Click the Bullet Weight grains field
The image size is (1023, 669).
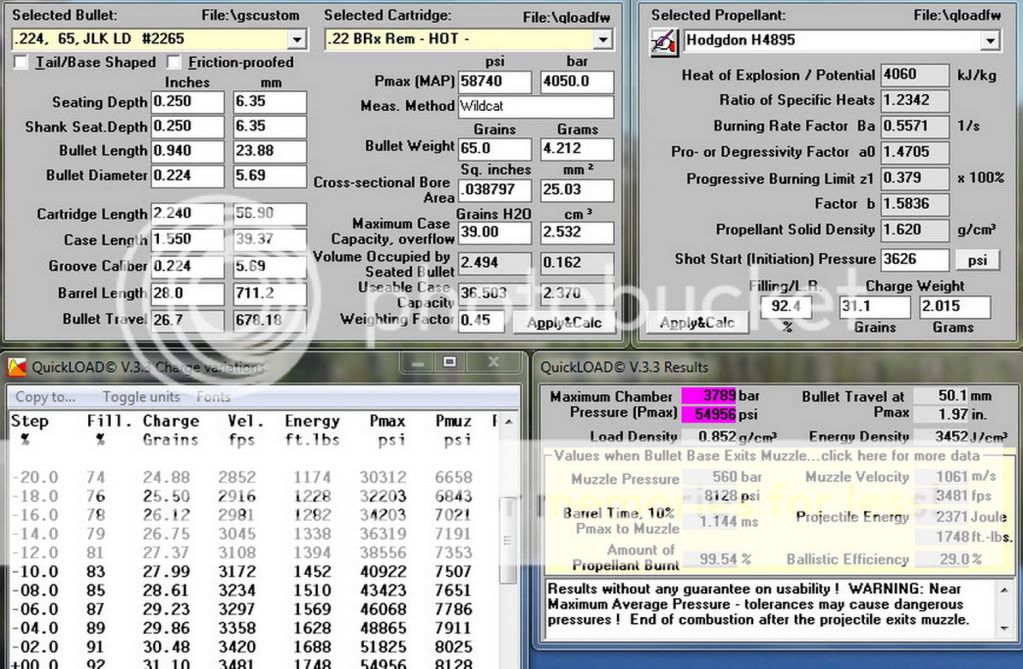click(495, 149)
